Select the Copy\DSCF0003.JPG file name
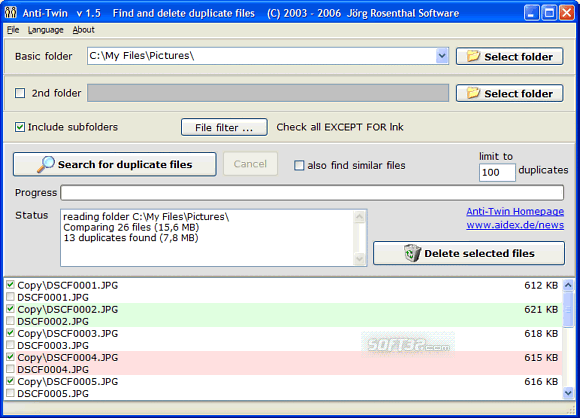Image resolution: width=580 pixels, height=418 pixels. (68, 333)
